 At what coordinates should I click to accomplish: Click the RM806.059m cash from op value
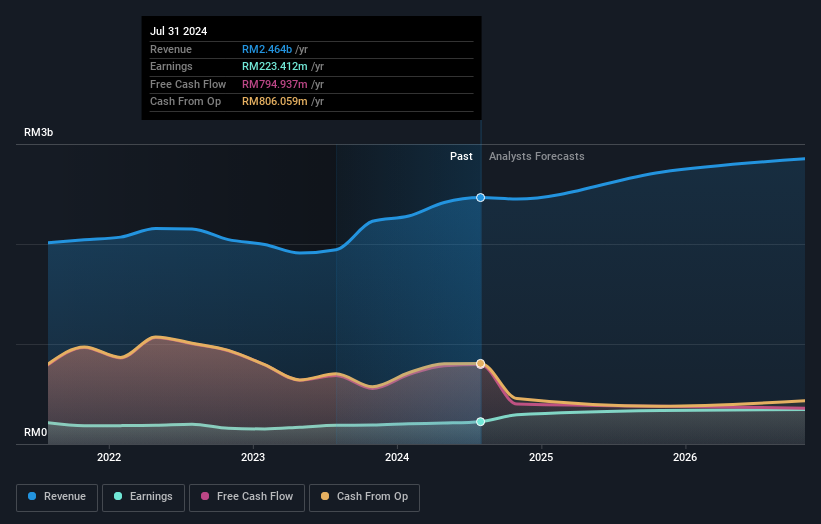click(275, 102)
